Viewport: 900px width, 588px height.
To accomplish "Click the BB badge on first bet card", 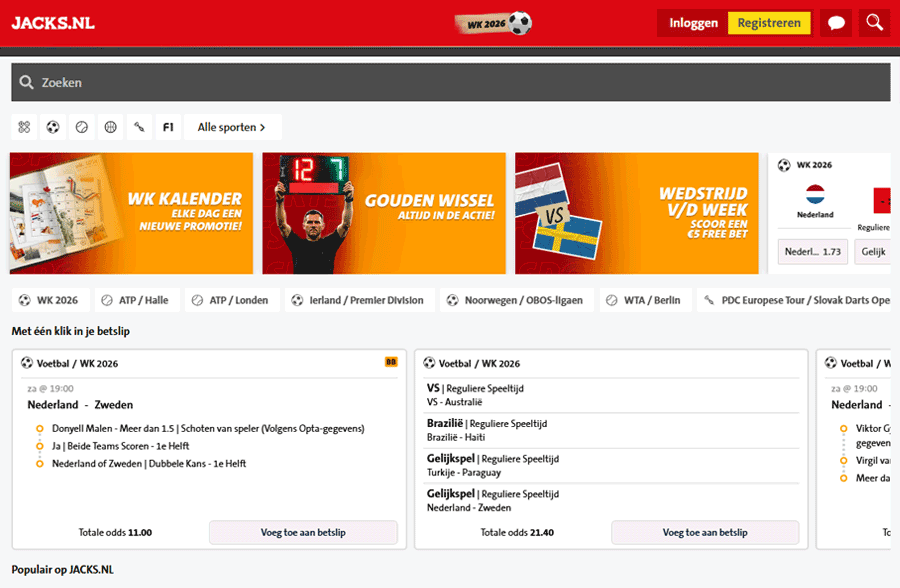I will point(391,362).
